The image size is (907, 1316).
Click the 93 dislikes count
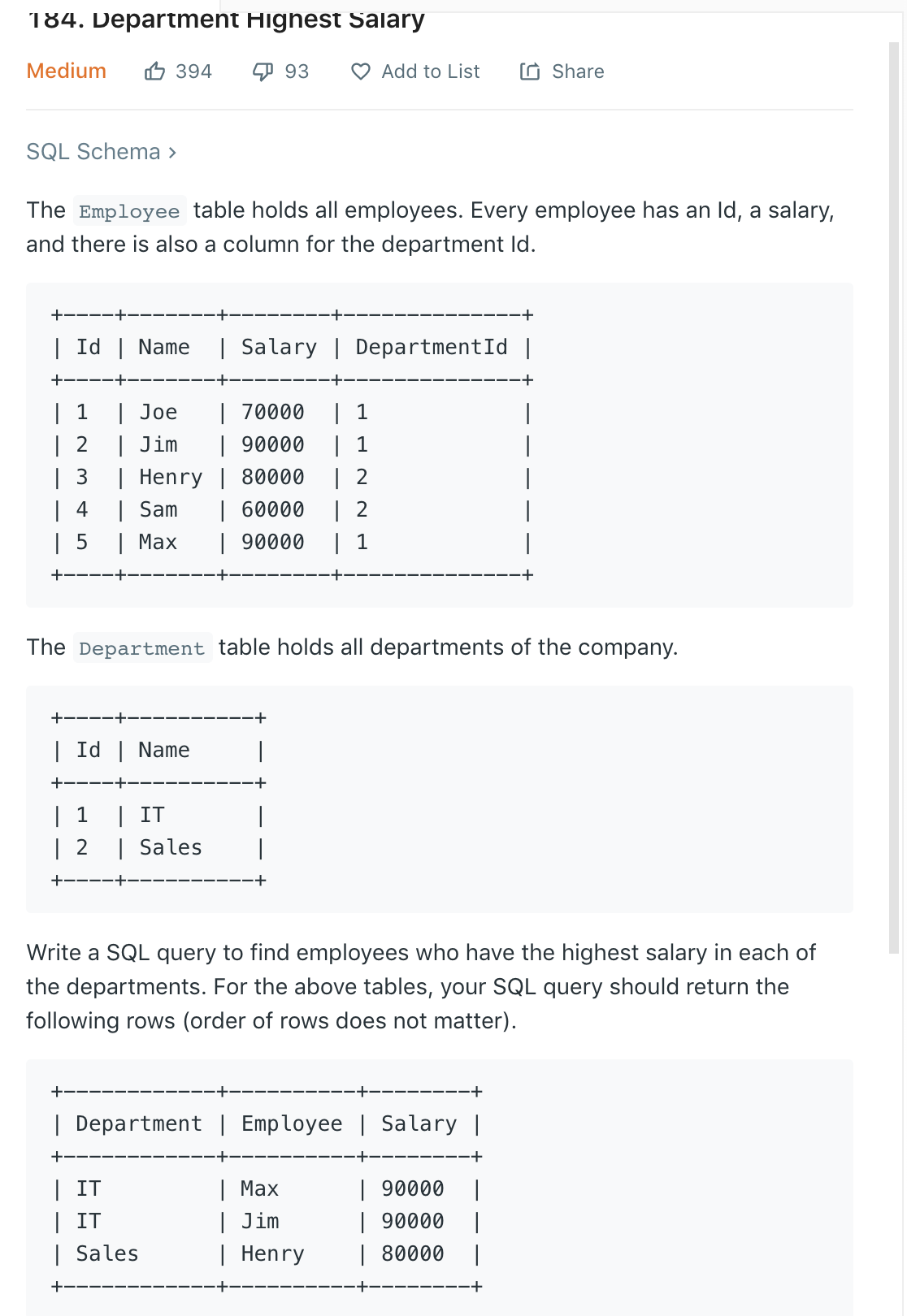(297, 71)
